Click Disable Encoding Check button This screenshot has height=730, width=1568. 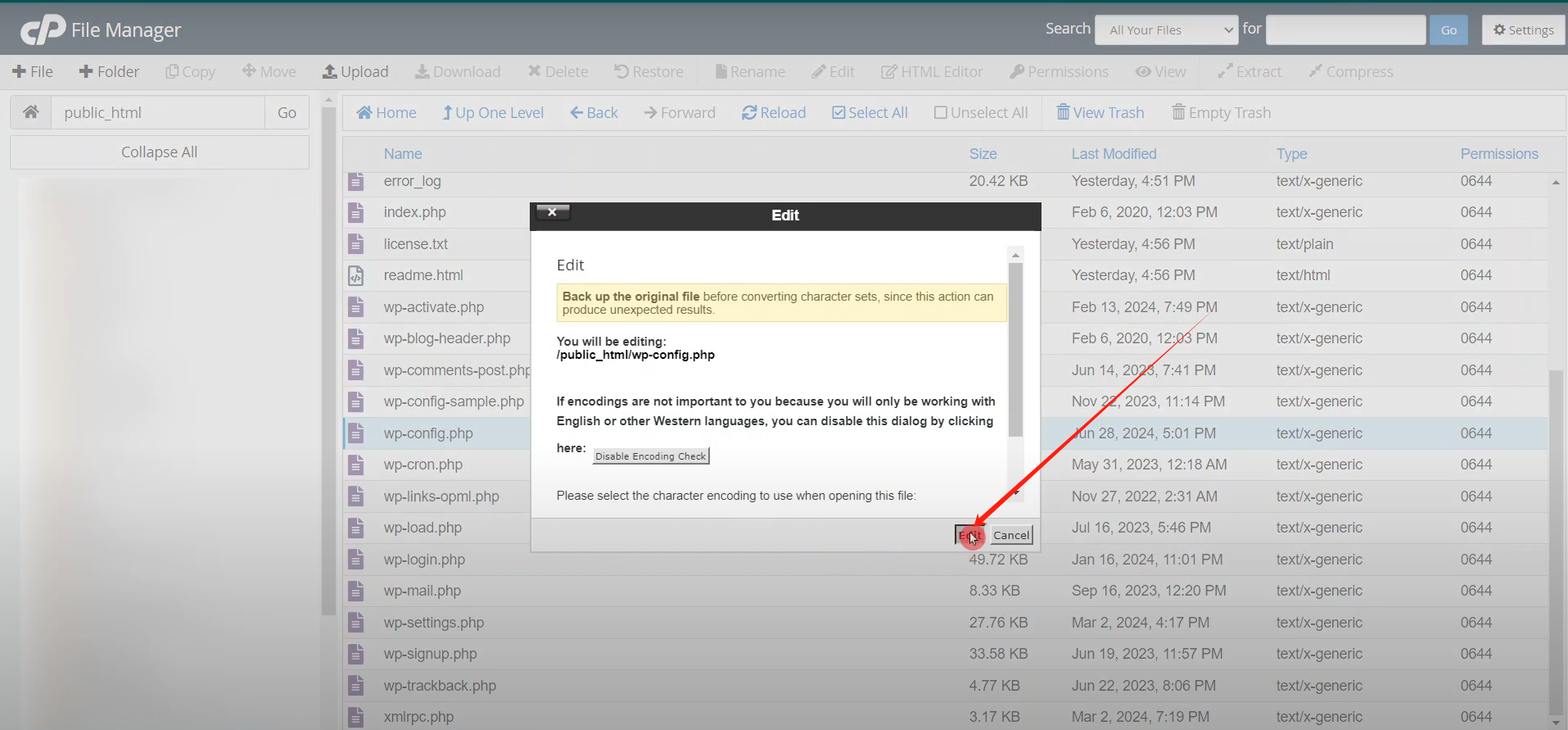pyautogui.click(x=650, y=456)
